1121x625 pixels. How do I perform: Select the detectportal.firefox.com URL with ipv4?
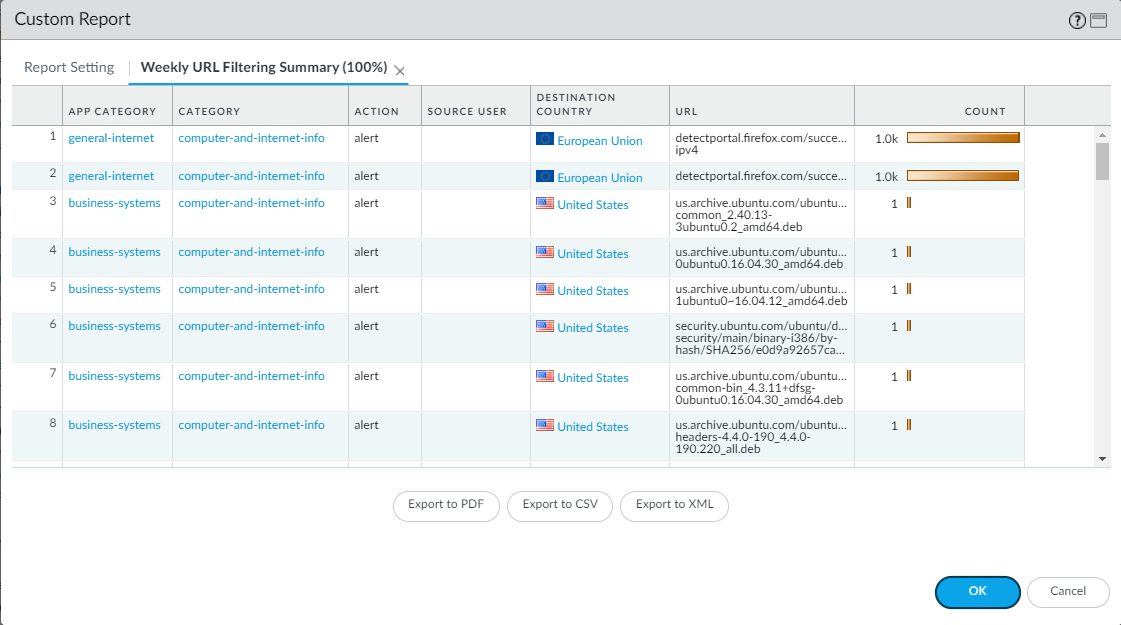(761, 144)
